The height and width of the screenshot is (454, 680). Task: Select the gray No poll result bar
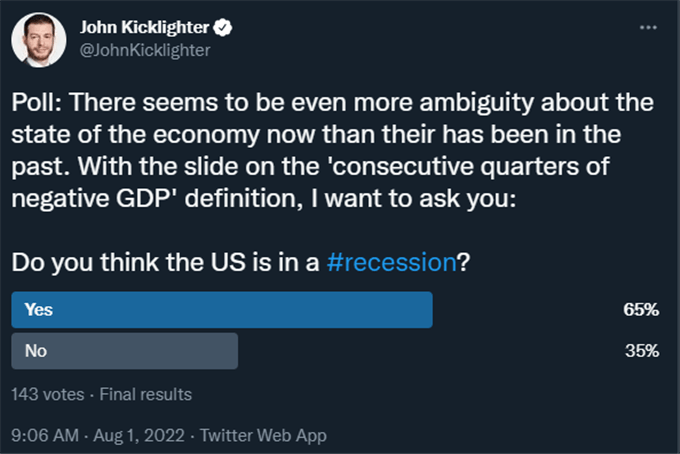coord(124,351)
